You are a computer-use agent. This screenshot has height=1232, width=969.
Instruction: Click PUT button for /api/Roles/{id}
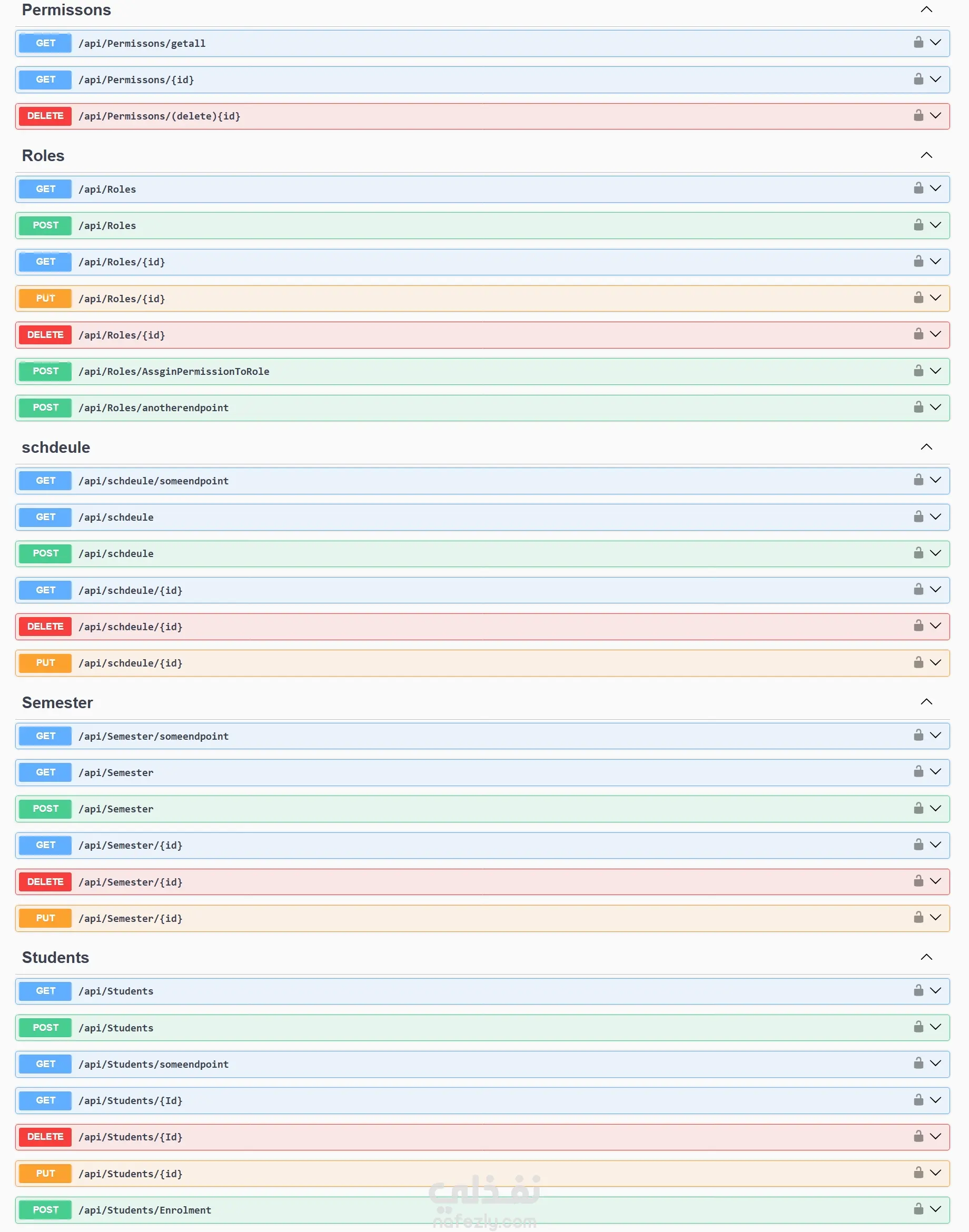45,299
